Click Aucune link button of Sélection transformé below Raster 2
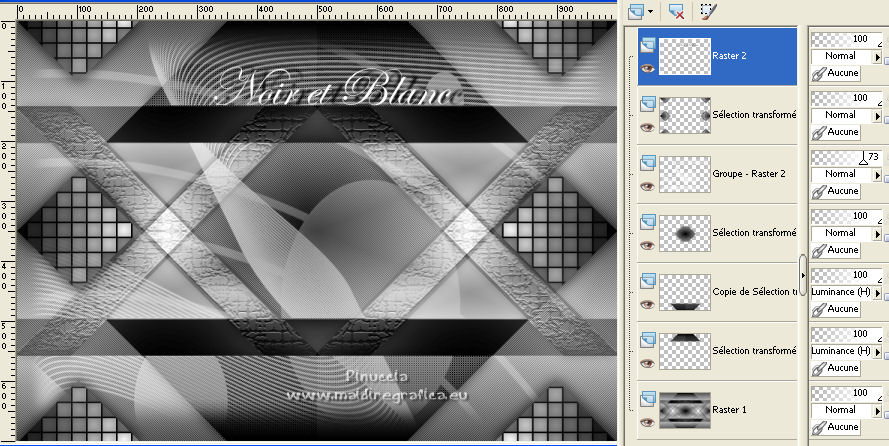The width and height of the screenshot is (889, 446). click(x=835, y=132)
